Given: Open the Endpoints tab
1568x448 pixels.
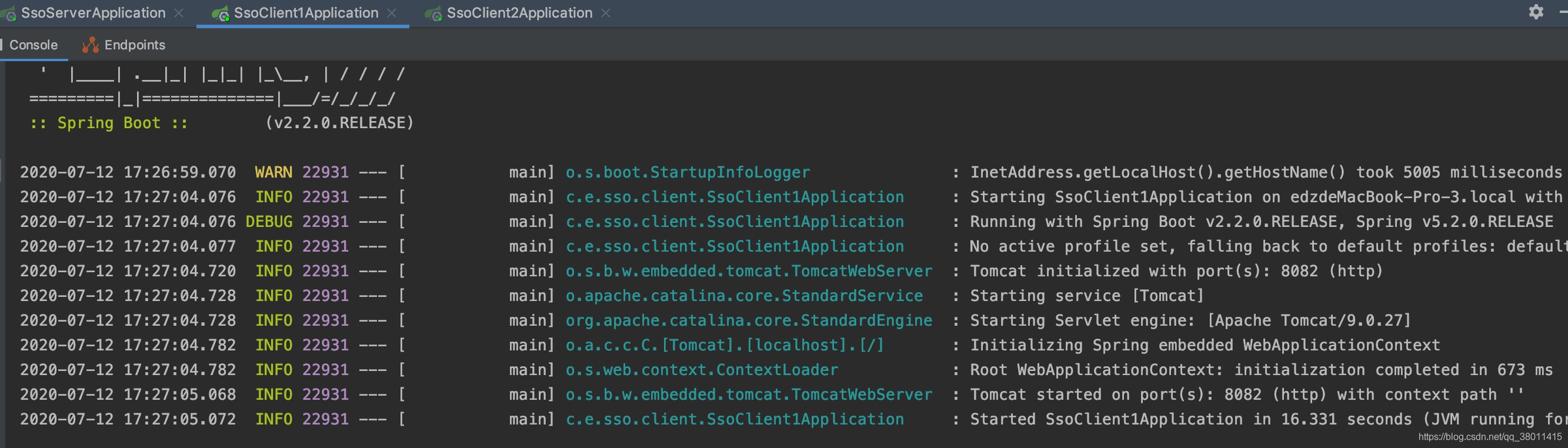Looking at the screenshot, I should click(135, 45).
